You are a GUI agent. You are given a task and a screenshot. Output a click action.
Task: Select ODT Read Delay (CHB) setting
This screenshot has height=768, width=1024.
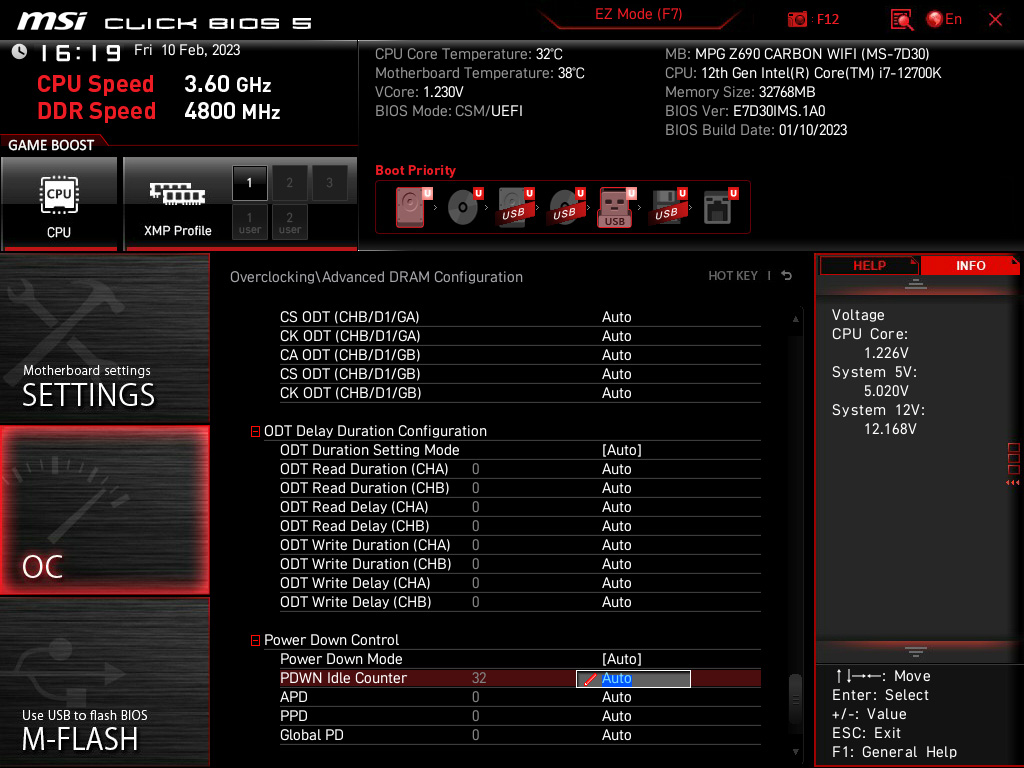520,526
